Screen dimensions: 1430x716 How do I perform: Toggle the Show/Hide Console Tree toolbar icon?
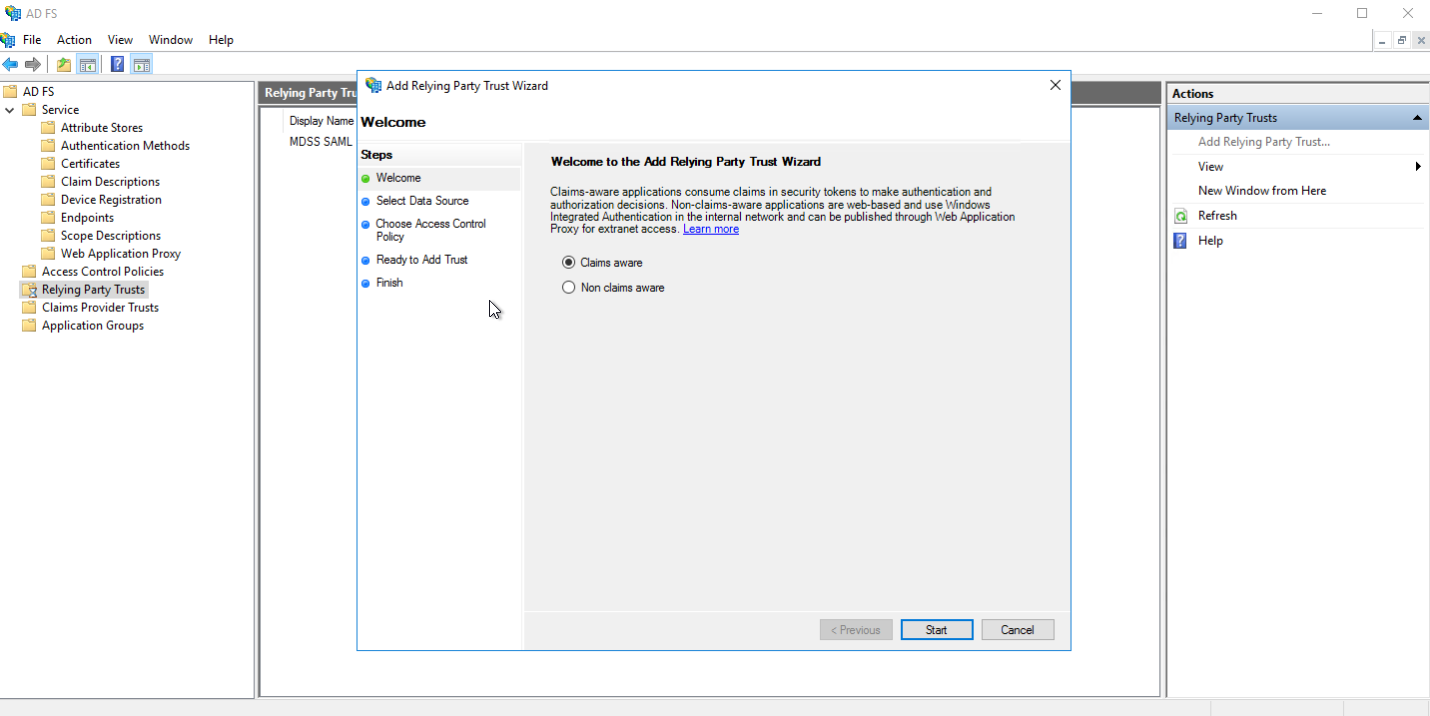tap(88, 65)
